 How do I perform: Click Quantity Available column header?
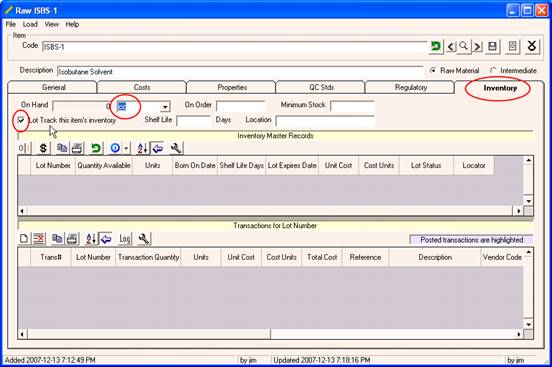(104, 166)
